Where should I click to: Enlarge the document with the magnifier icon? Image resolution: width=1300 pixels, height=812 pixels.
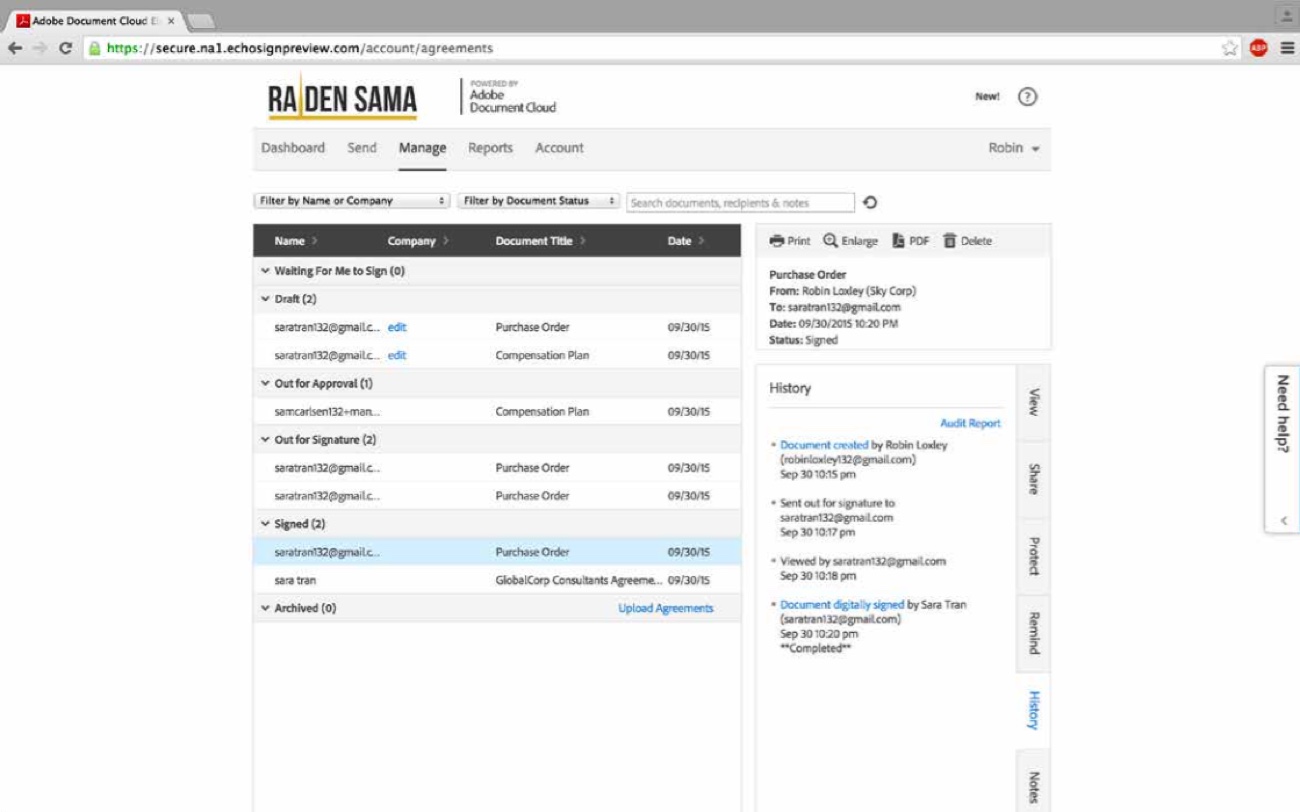coord(830,241)
